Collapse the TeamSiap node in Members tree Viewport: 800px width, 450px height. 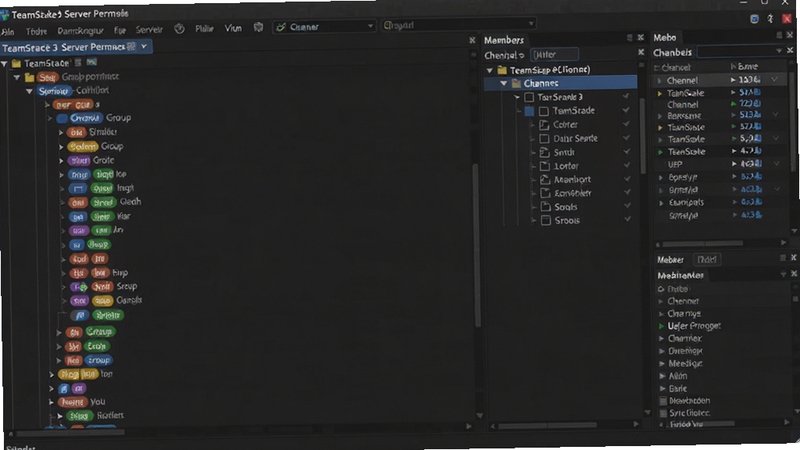click(x=490, y=70)
